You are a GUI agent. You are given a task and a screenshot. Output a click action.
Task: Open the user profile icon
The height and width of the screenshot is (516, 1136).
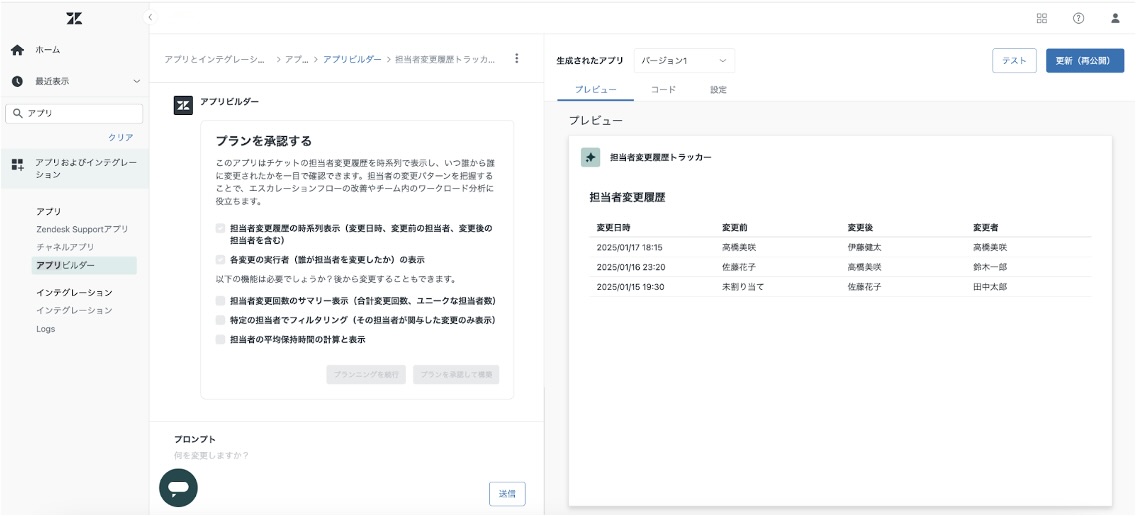pyautogui.click(x=1115, y=18)
